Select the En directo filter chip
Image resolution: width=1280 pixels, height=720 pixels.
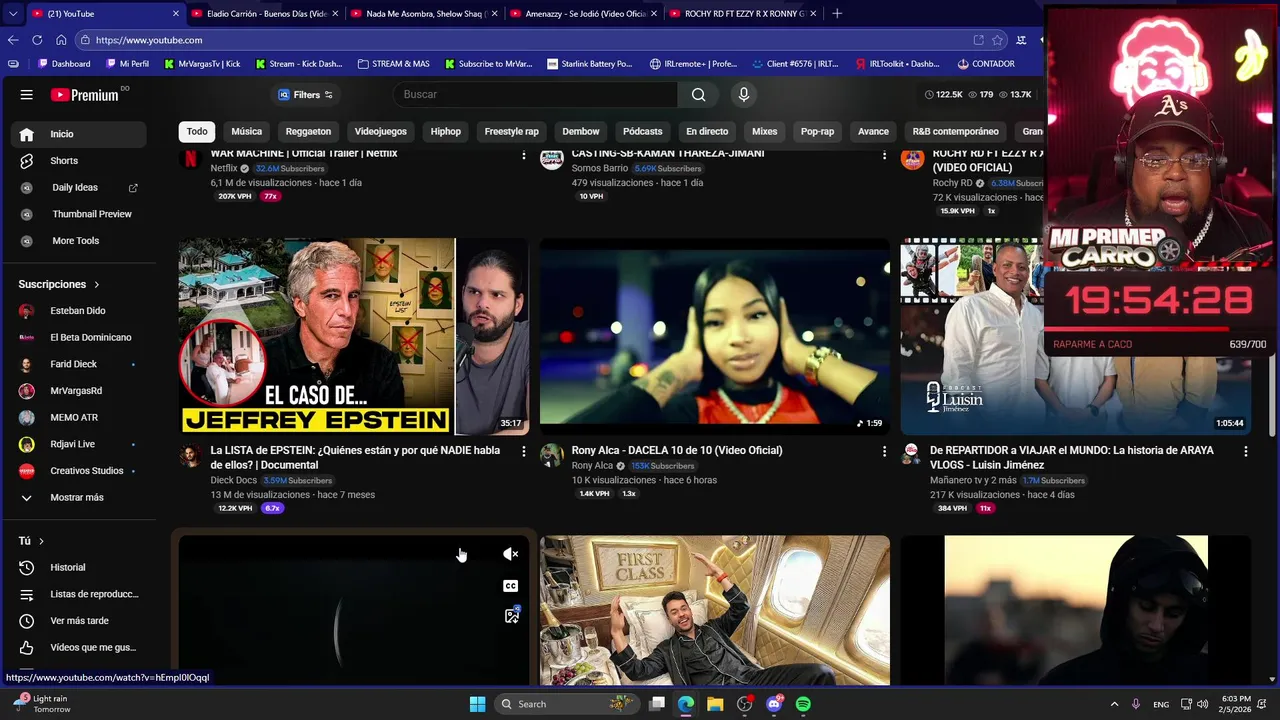click(707, 131)
